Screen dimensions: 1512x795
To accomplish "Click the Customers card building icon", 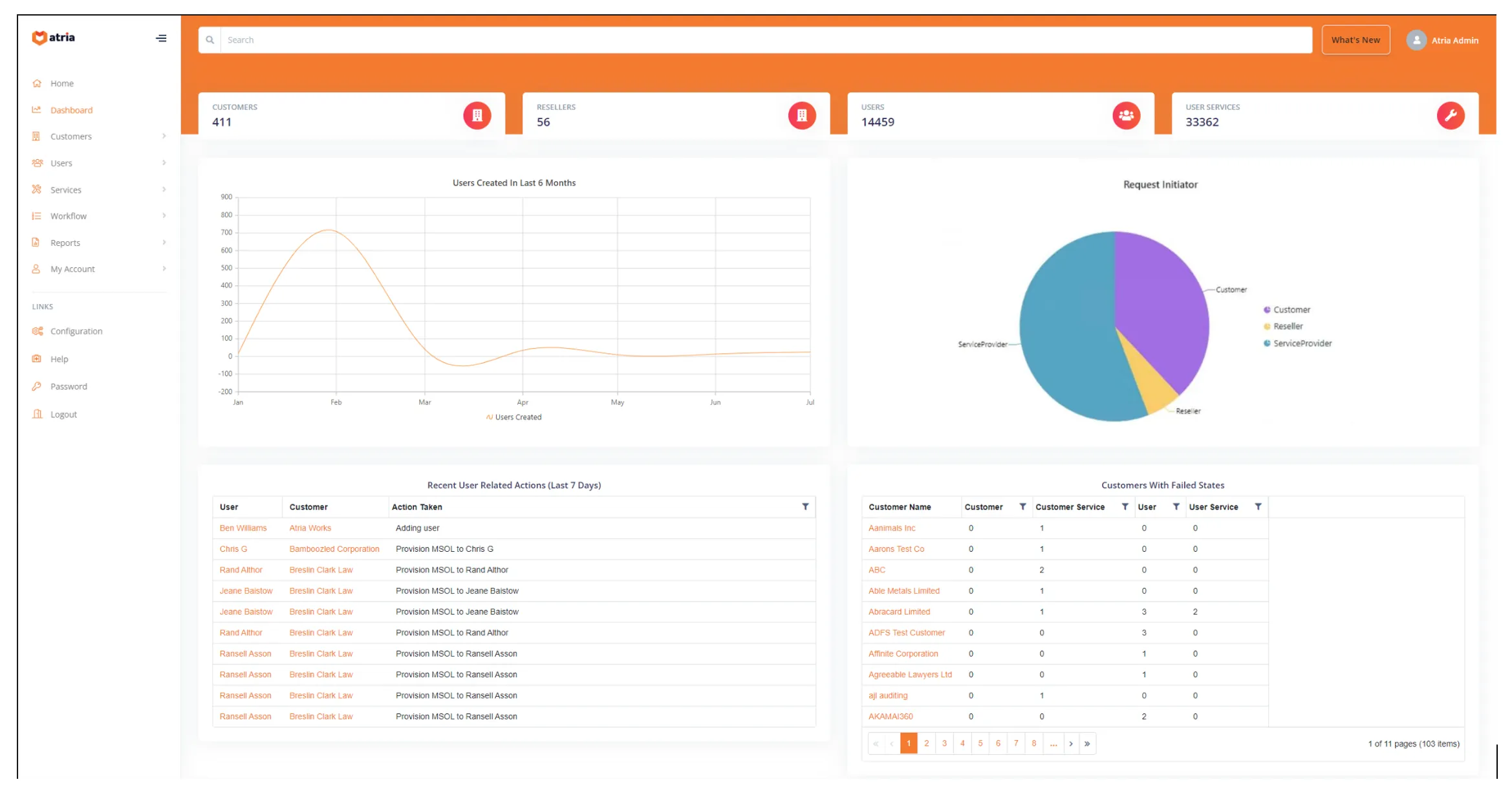I will (477, 116).
